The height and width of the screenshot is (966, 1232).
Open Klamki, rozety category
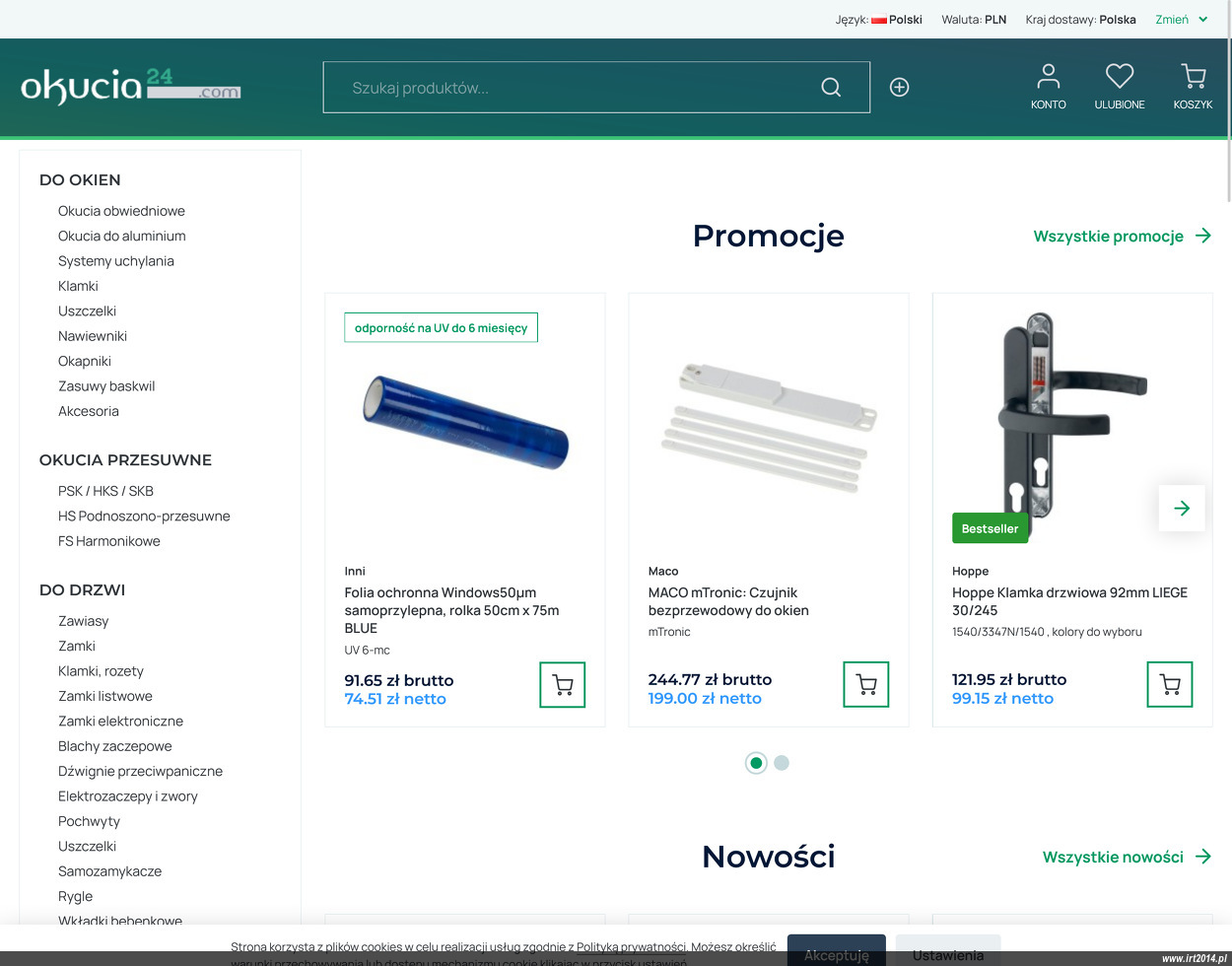101,671
